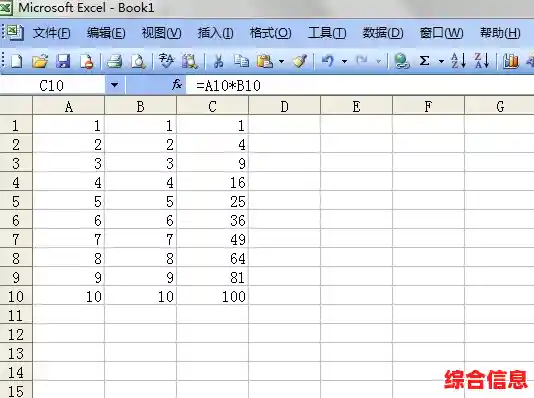Select cell A10 containing 10
534x398 pixels.
[x=68, y=296]
